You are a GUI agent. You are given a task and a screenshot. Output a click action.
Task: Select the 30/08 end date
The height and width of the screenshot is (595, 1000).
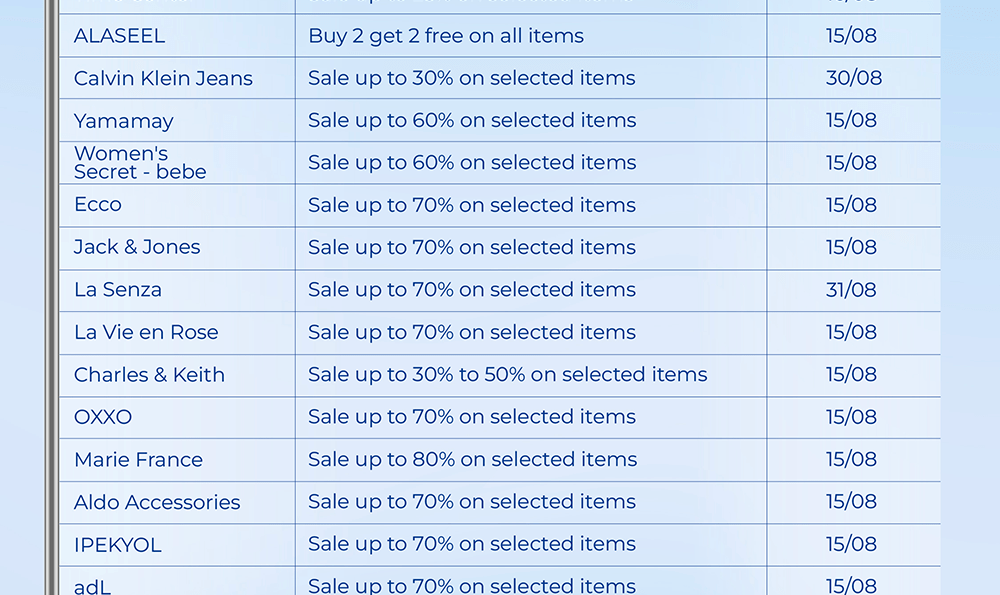coord(853,79)
